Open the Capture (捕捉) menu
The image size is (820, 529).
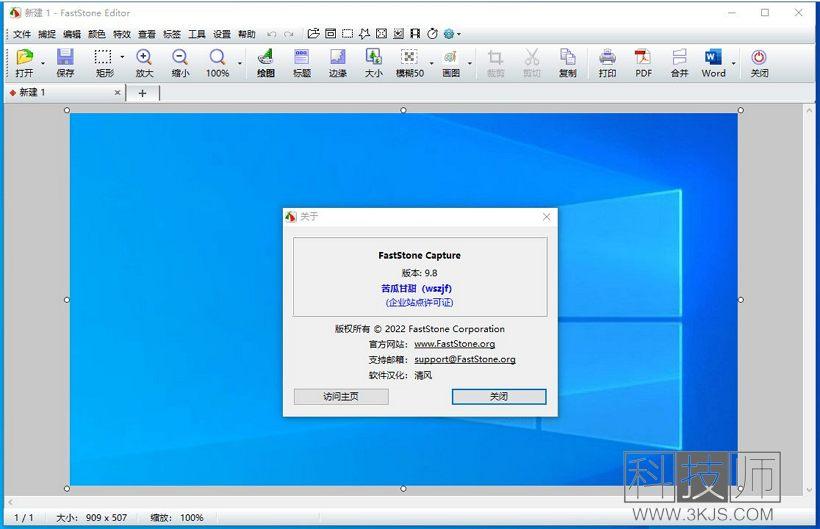(47, 34)
